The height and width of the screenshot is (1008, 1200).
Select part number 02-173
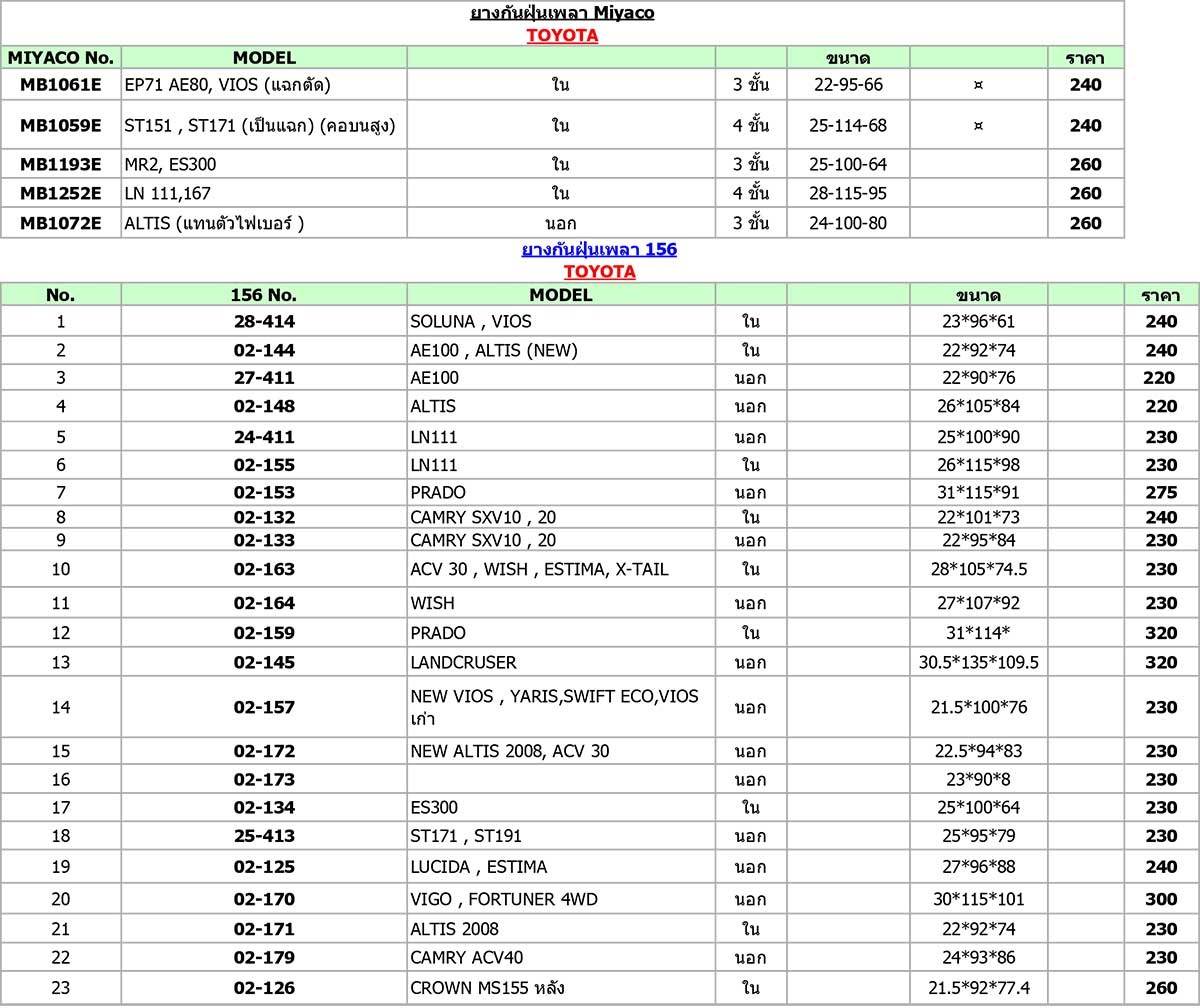point(264,779)
